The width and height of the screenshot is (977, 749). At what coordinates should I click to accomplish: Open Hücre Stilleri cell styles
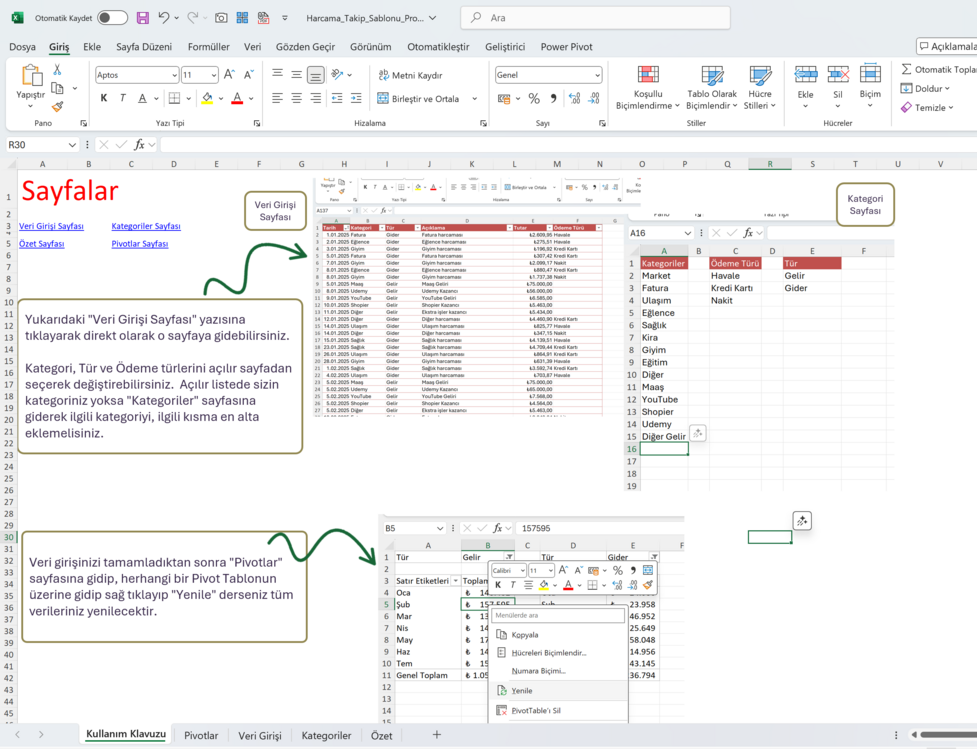760,88
